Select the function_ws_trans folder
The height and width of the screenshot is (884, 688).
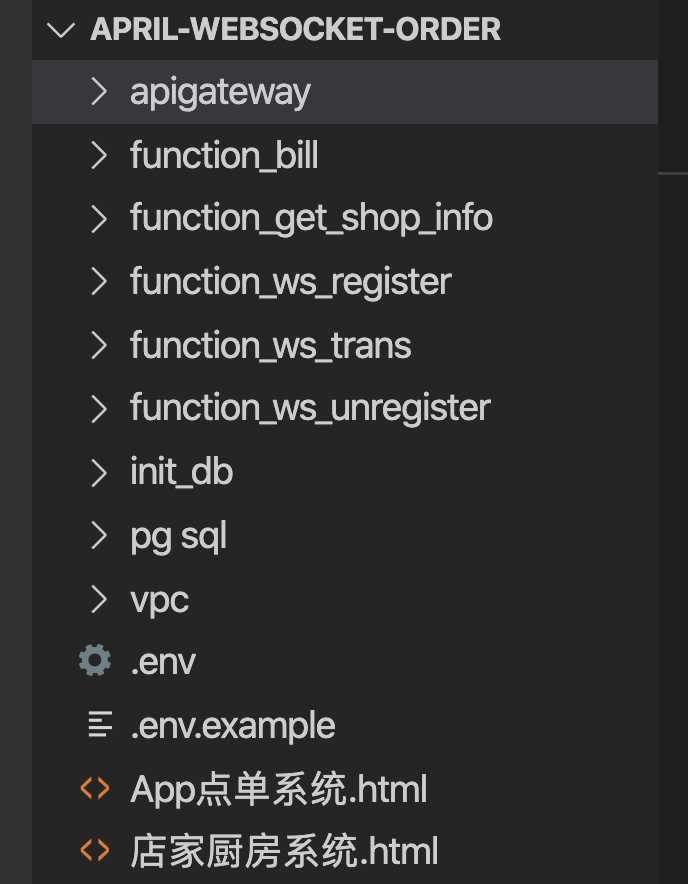tap(345, 345)
